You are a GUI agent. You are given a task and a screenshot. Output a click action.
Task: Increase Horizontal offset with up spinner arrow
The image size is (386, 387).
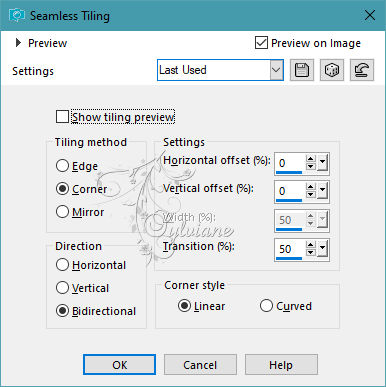click(311, 159)
